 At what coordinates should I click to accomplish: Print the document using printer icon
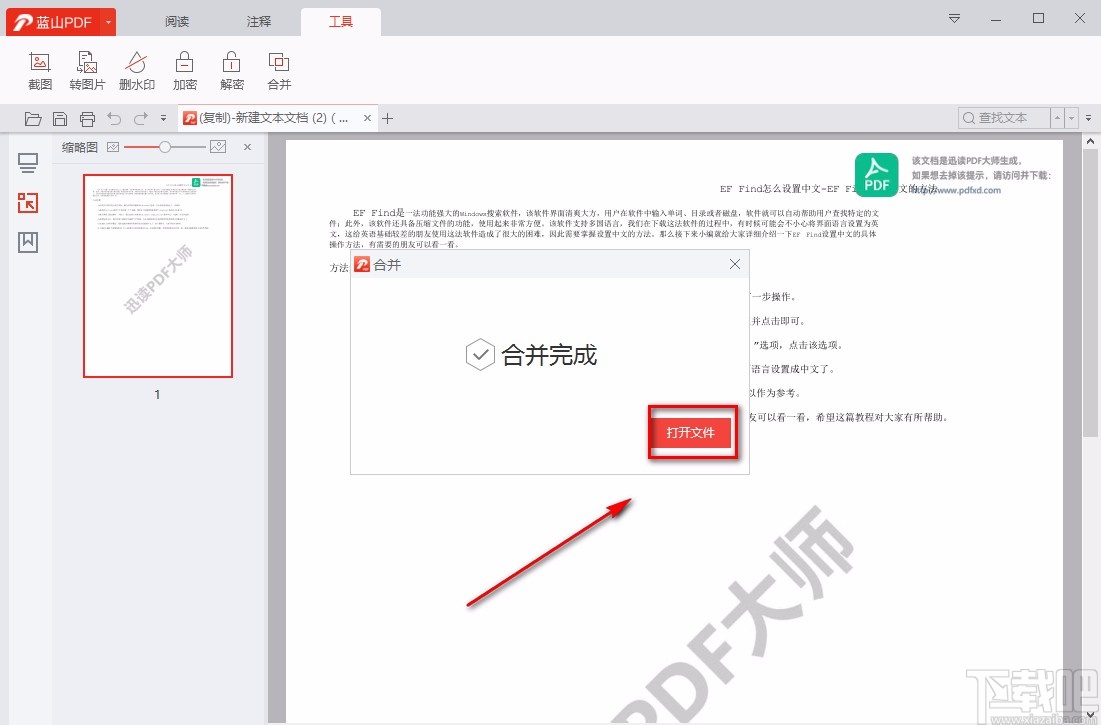[87, 119]
